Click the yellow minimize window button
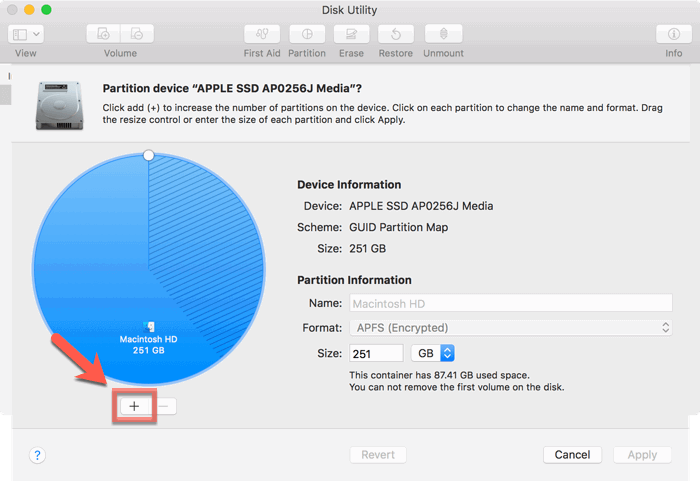Screen dimensions: 700x481 pos(29,10)
